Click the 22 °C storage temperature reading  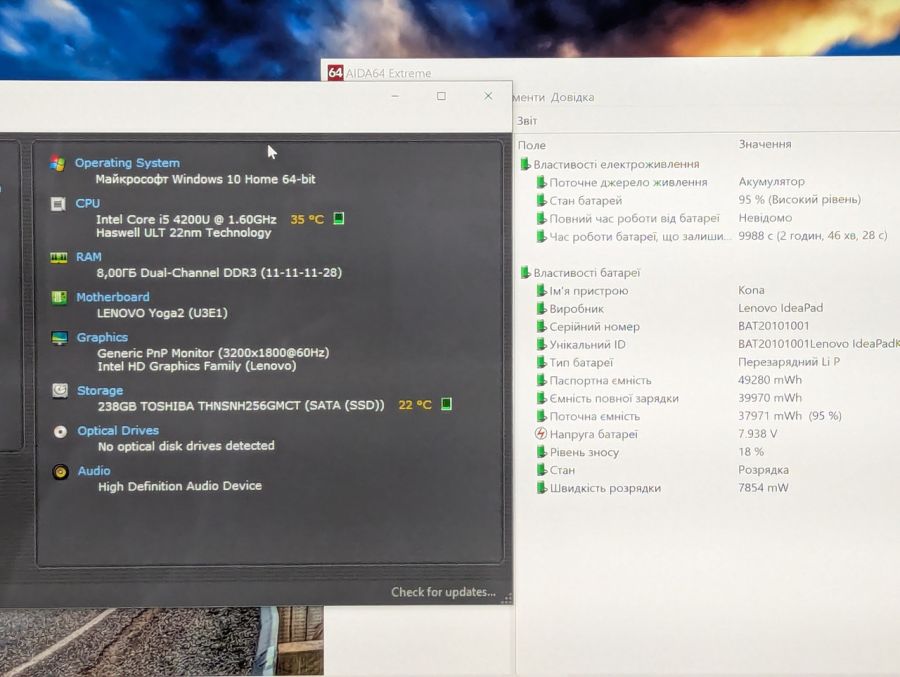coord(415,405)
